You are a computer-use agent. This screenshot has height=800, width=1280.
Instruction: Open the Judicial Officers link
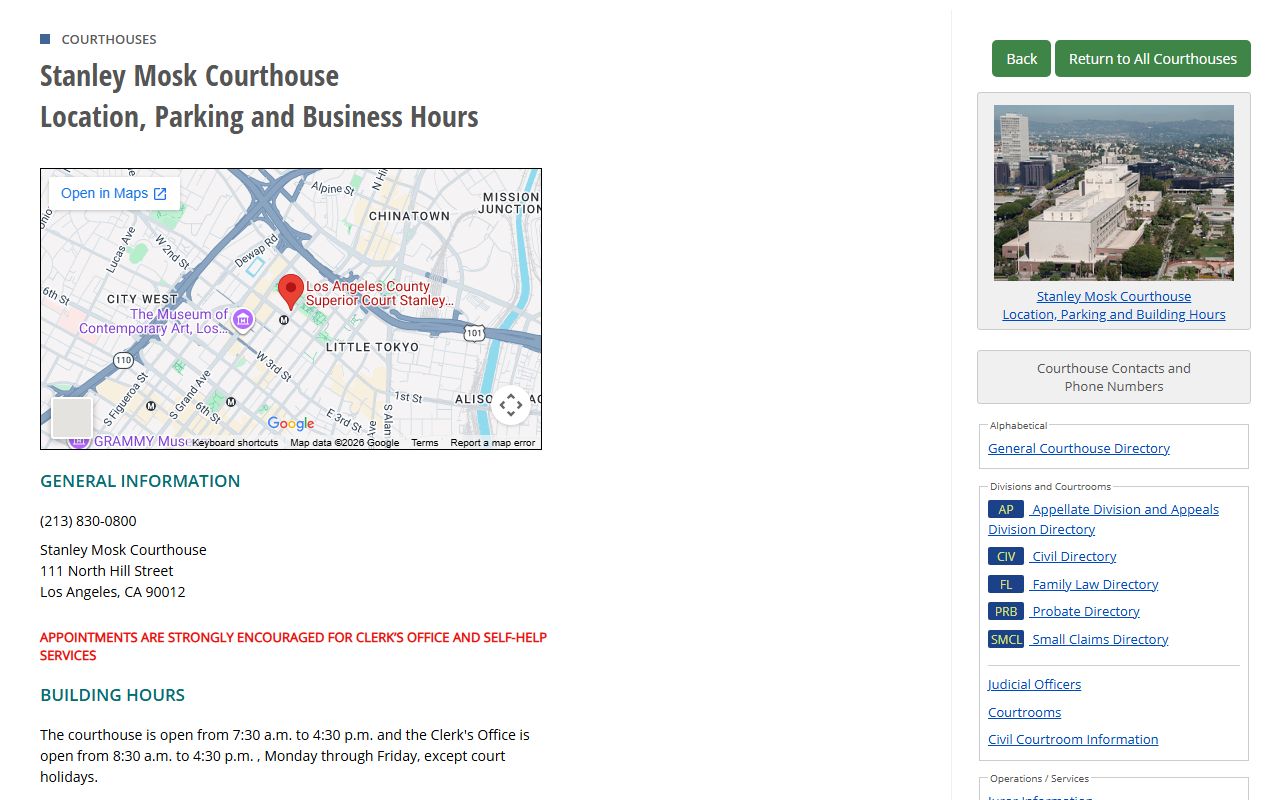1034,684
